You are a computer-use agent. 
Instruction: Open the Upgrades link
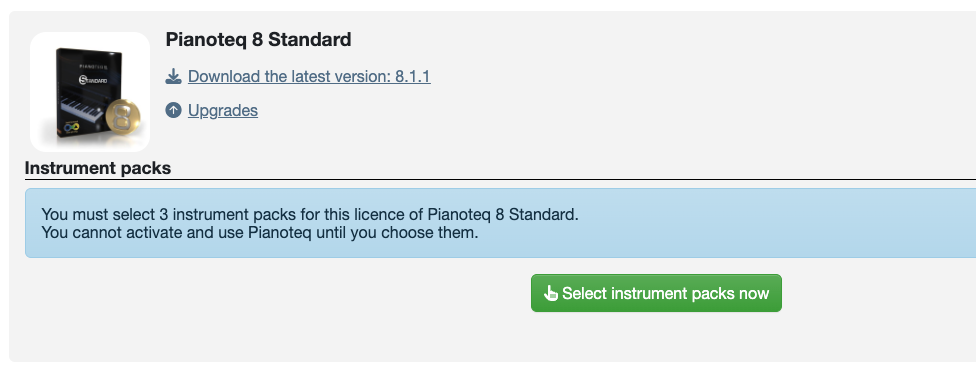click(x=223, y=110)
